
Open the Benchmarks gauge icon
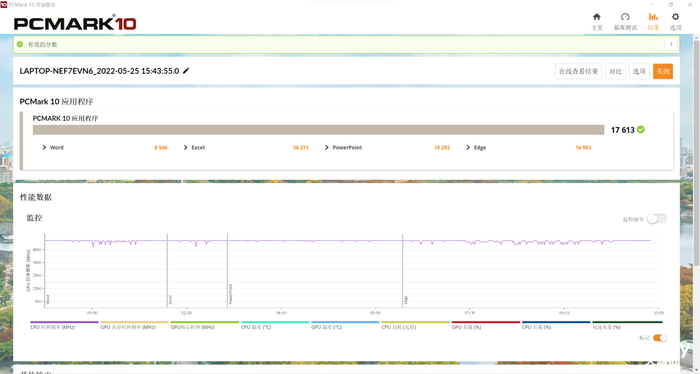click(625, 17)
